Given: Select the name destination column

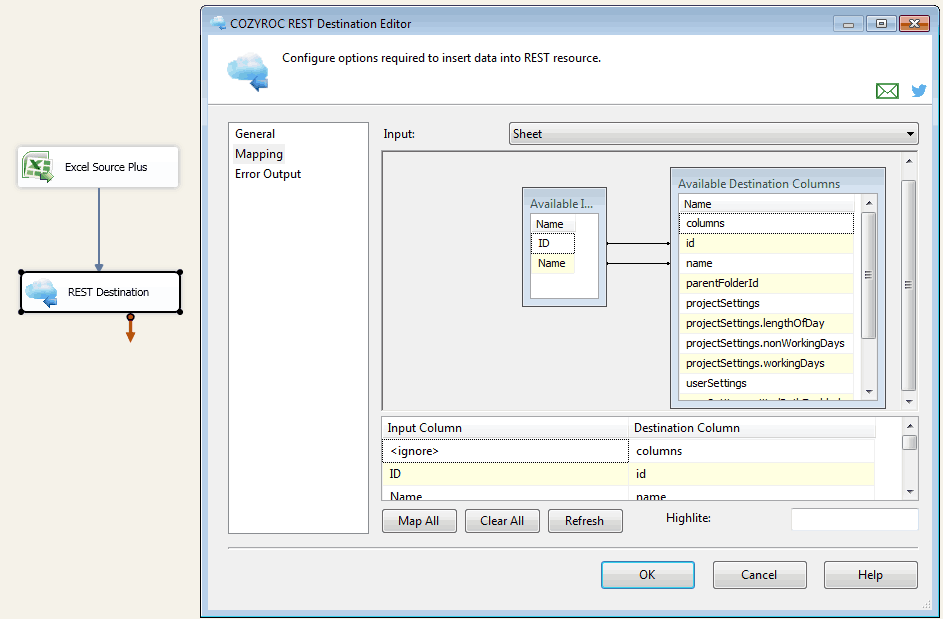Looking at the screenshot, I should pyautogui.click(x=766, y=263).
